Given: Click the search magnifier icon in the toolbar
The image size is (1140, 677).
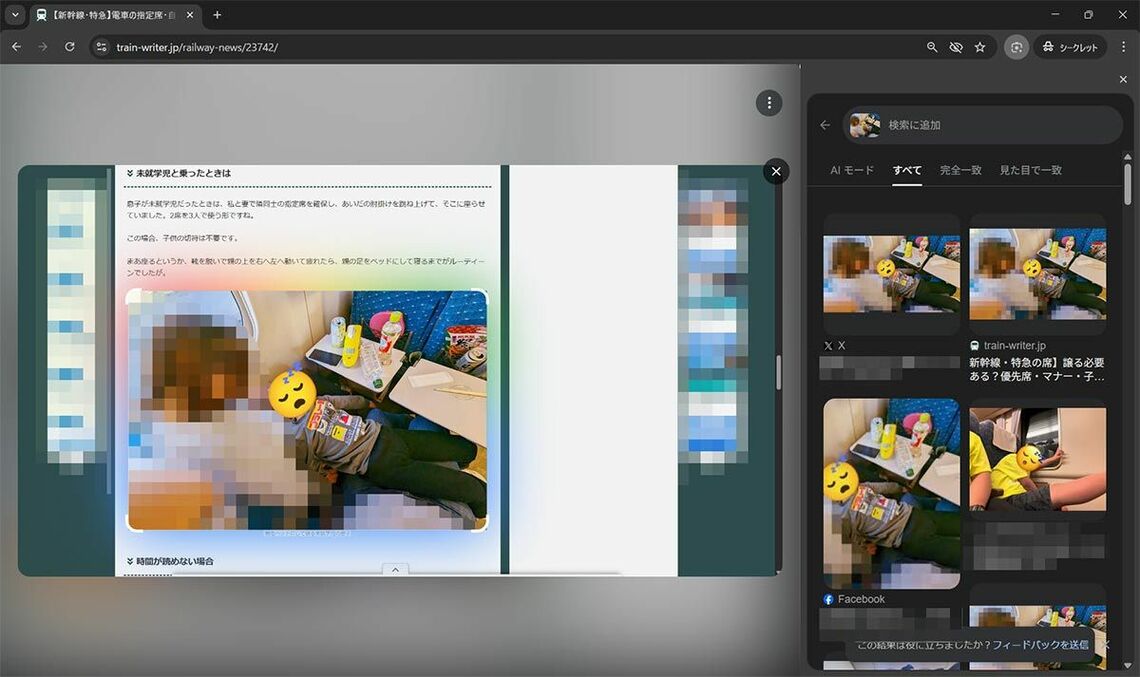Looking at the screenshot, I should (931, 47).
